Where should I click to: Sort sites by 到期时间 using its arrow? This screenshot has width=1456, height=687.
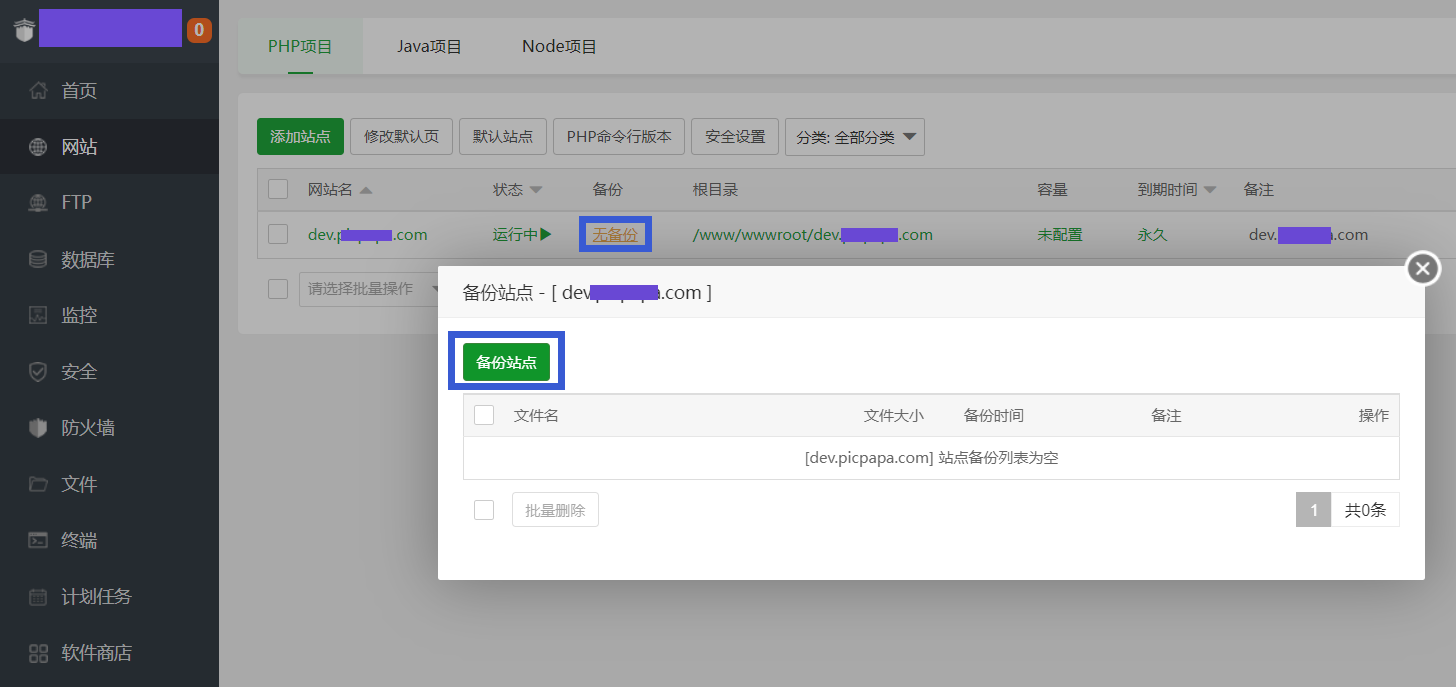point(1208,189)
